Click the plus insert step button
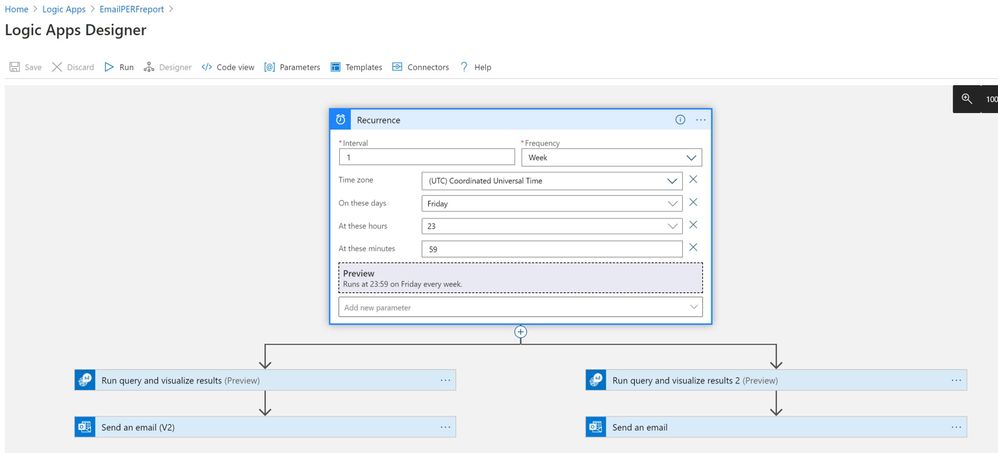The height and width of the screenshot is (453, 998). [521, 331]
